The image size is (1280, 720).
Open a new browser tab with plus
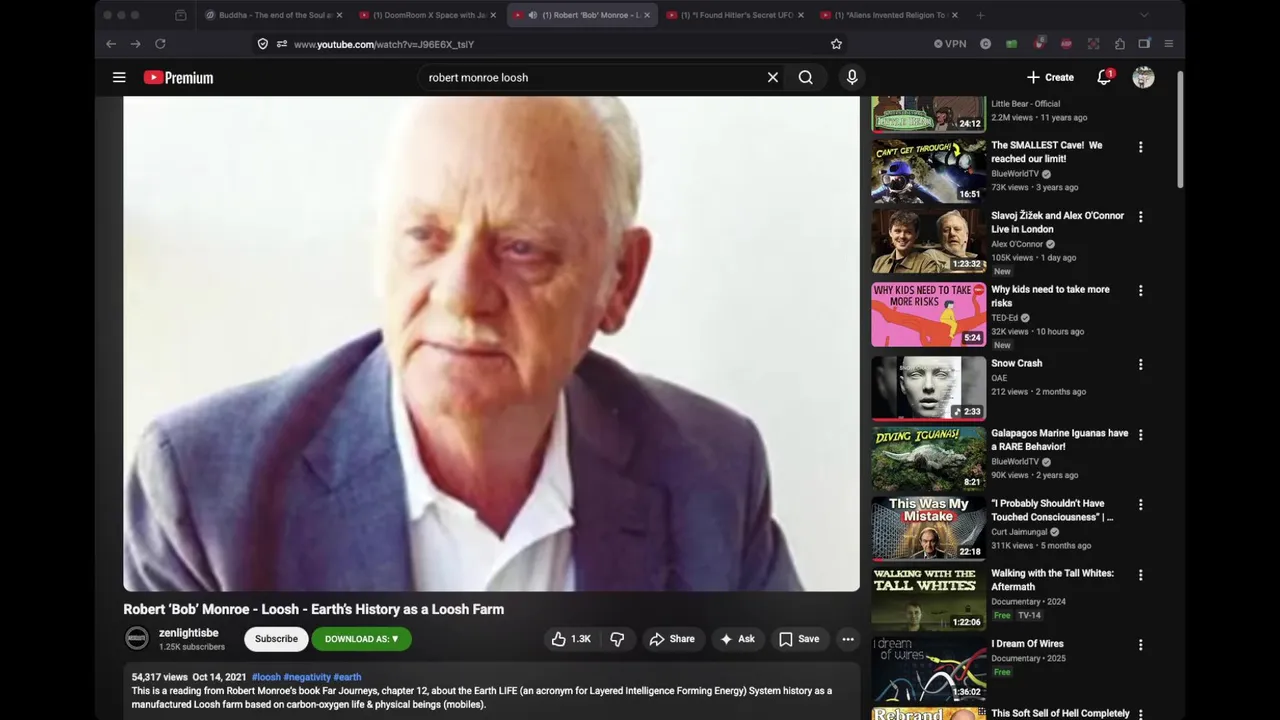click(x=980, y=15)
